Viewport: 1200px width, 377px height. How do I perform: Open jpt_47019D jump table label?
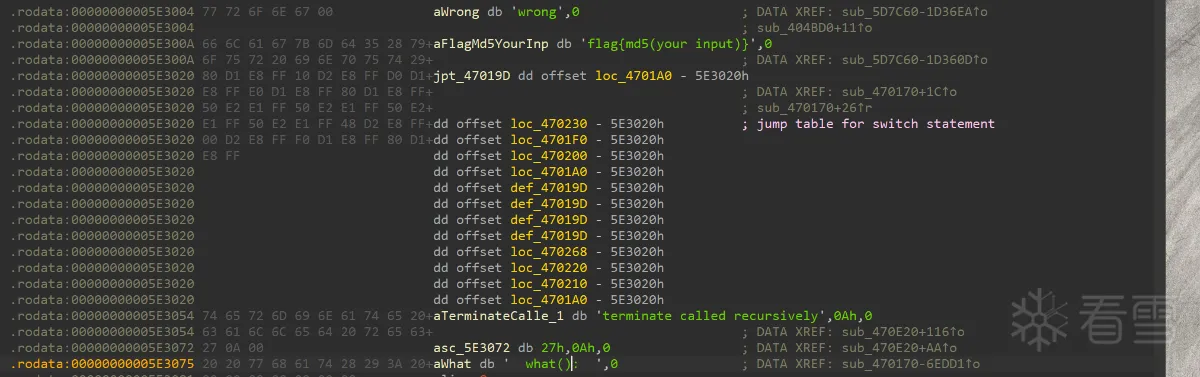472,75
